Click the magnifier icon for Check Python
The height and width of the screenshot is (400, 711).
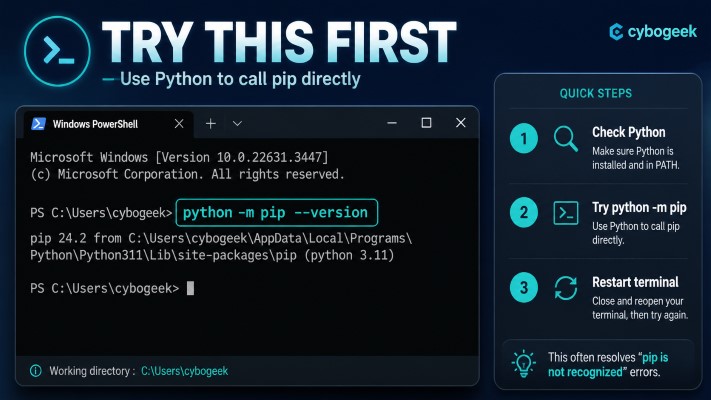[x=566, y=139]
